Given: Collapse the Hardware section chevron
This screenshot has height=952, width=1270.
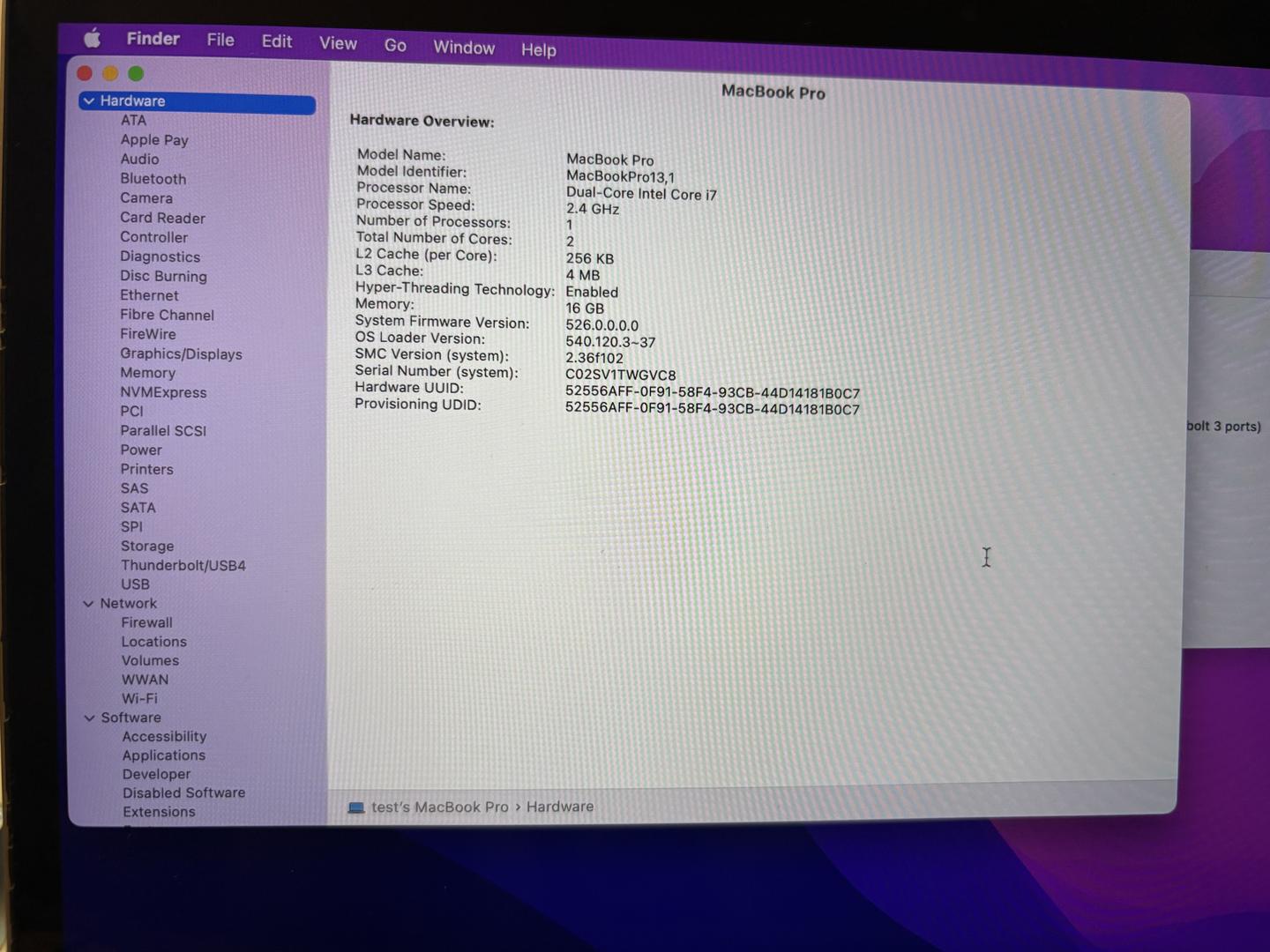Looking at the screenshot, I should coord(89,101).
